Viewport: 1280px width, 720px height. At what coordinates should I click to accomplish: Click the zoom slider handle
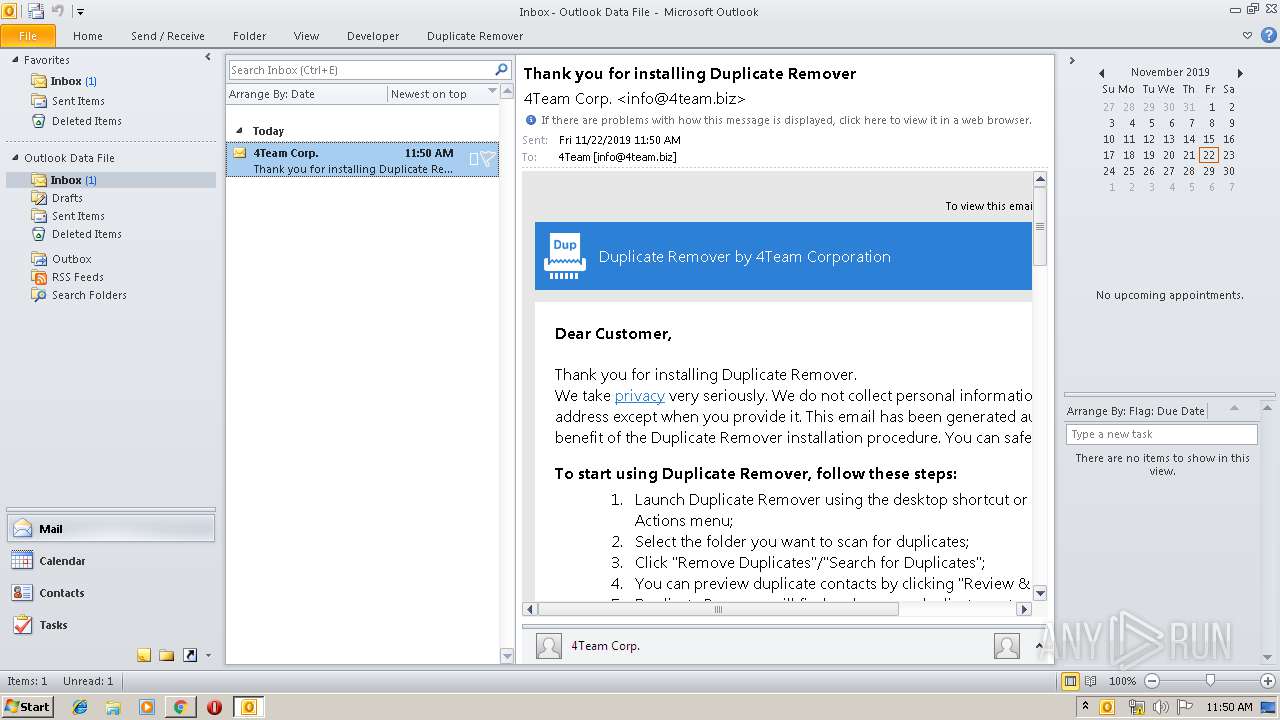1210,681
